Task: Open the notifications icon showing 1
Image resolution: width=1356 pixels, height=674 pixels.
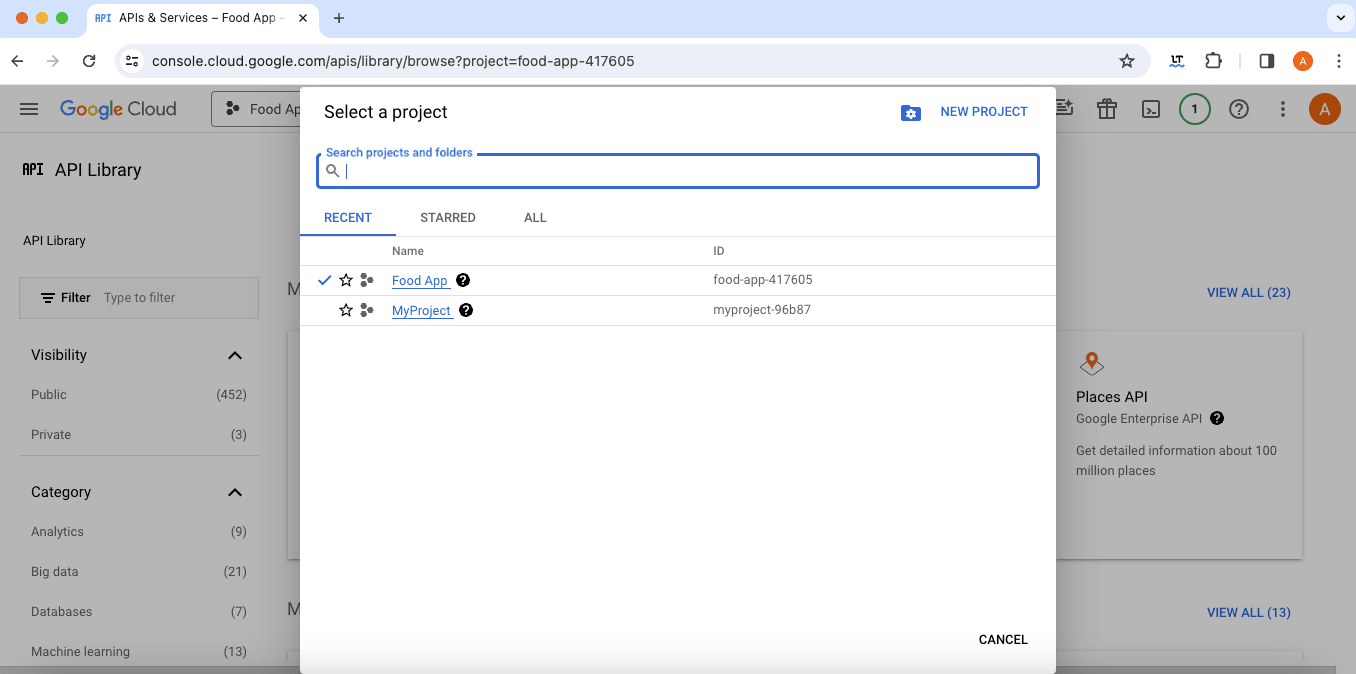Action: tap(1194, 108)
